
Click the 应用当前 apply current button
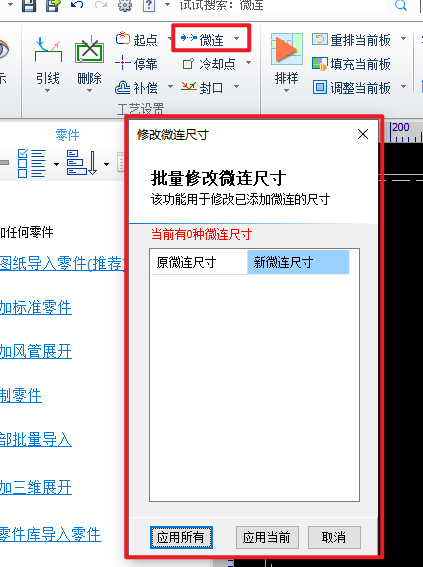[267, 537]
